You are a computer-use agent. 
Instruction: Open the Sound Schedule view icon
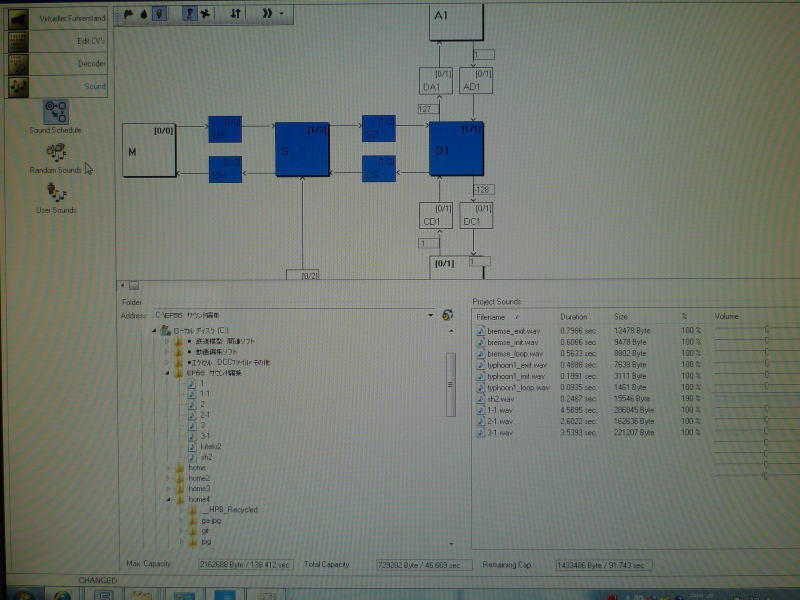[x=56, y=112]
